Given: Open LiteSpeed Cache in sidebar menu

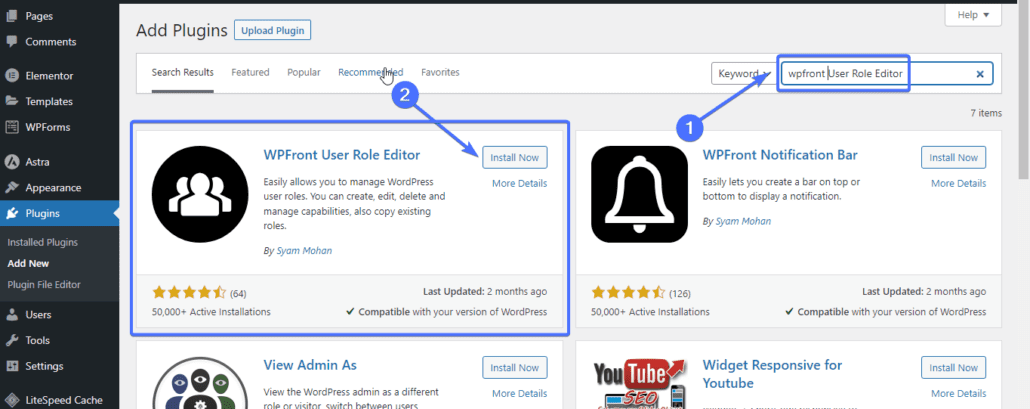Looking at the screenshot, I should click(64, 400).
